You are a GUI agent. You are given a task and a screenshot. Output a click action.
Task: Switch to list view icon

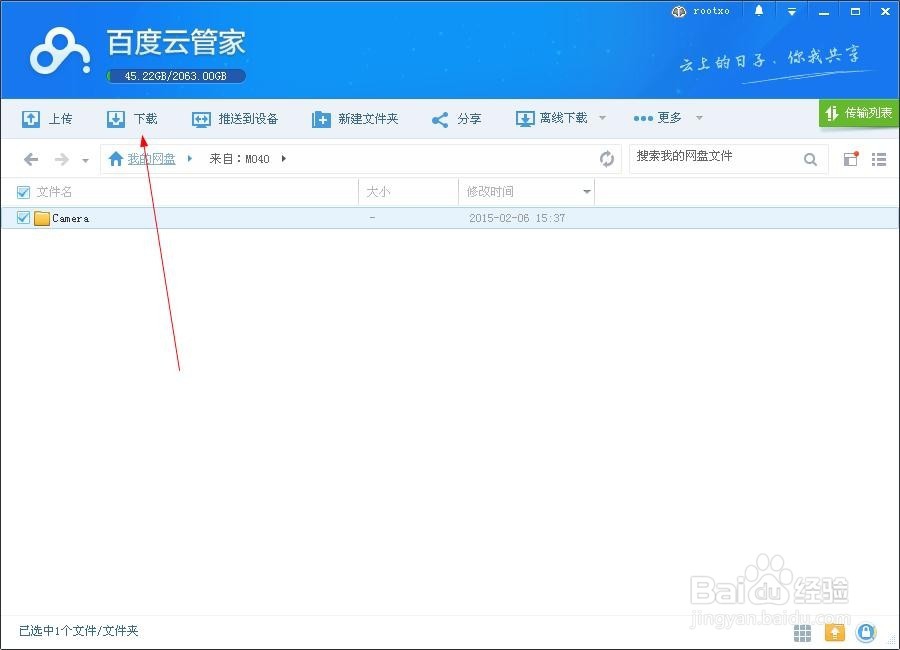[x=879, y=159]
